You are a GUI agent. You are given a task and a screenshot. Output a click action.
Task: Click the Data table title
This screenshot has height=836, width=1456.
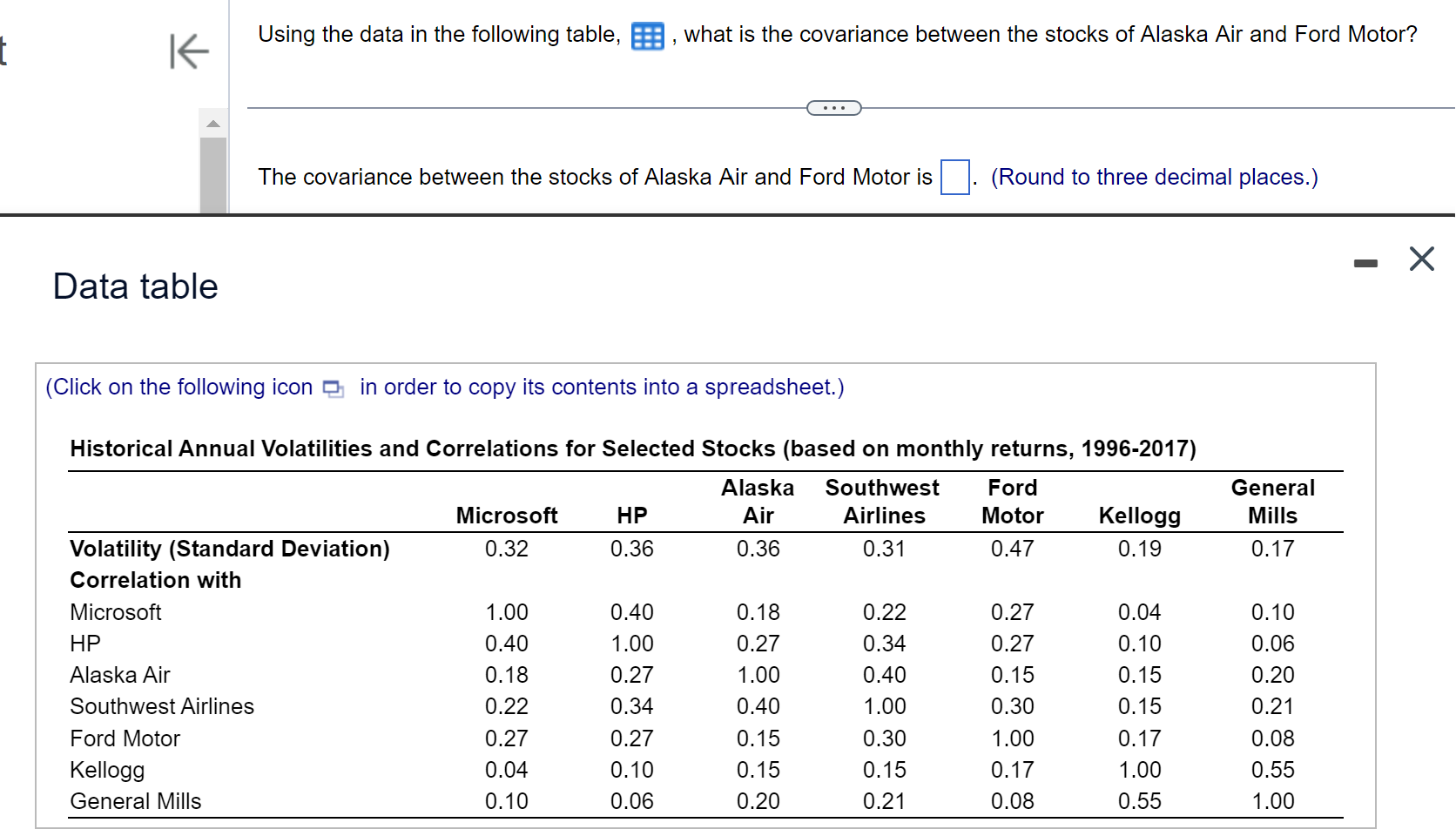click(x=135, y=286)
